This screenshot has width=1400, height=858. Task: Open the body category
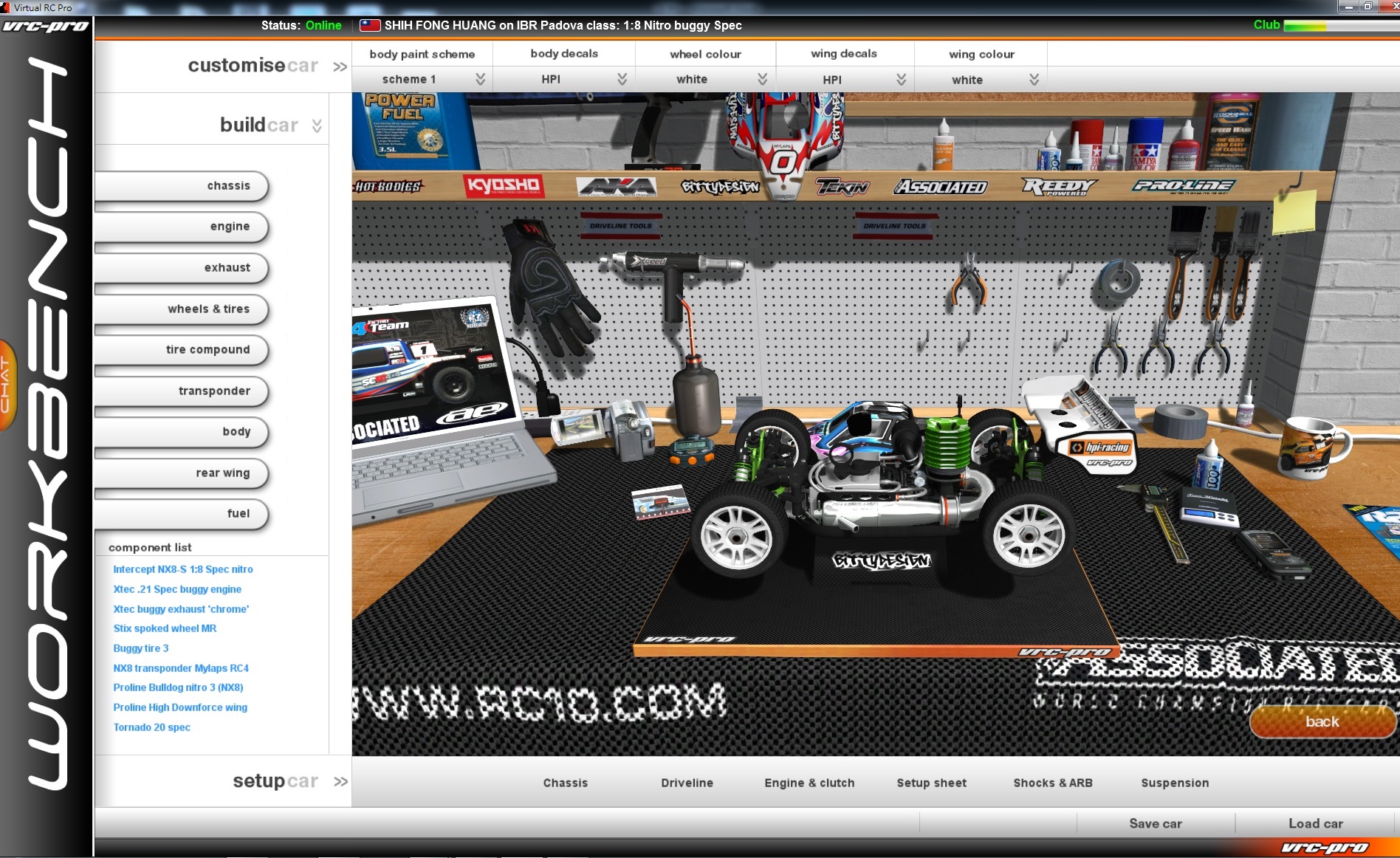(181, 432)
